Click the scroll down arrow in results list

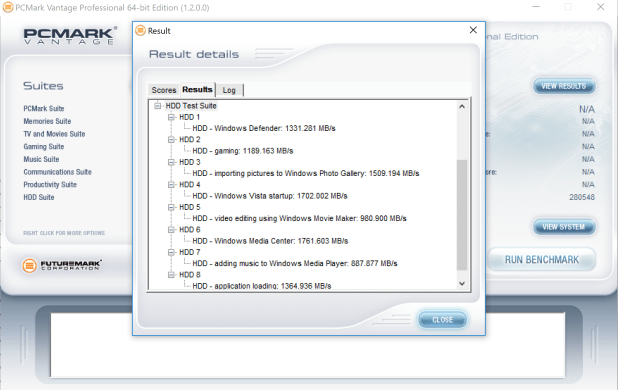tap(462, 284)
